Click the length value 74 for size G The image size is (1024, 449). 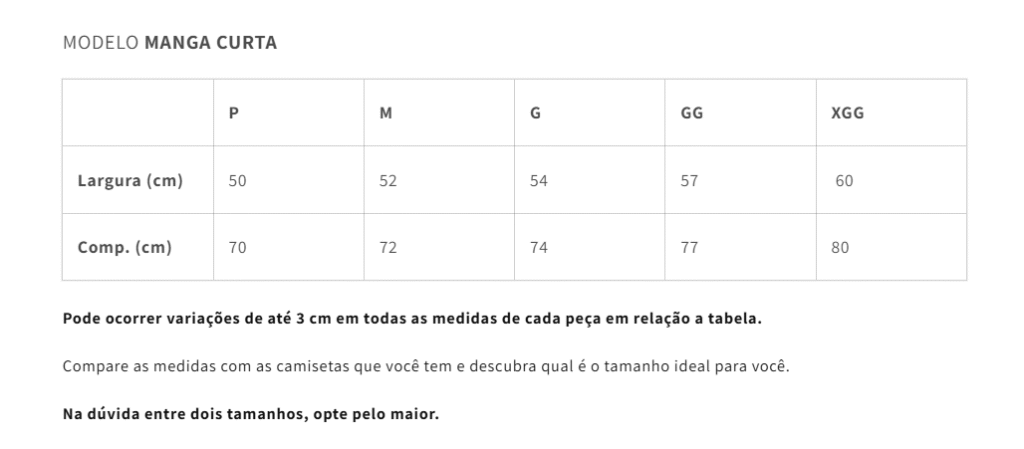coord(539,248)
